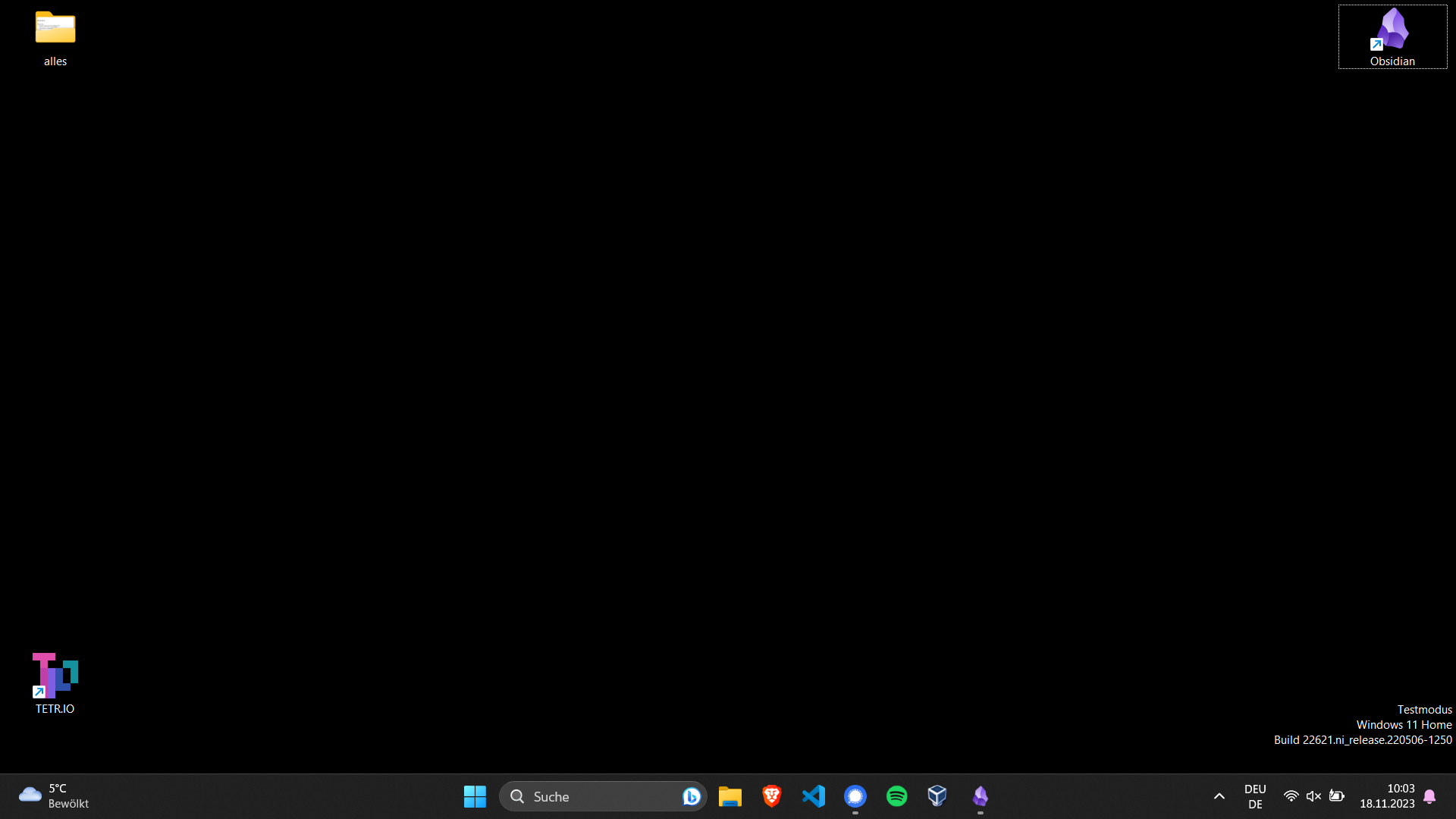Viewport: 1456px width, 819px height.
Task: Select the alles folder on desktop
Action: point(55,38)
